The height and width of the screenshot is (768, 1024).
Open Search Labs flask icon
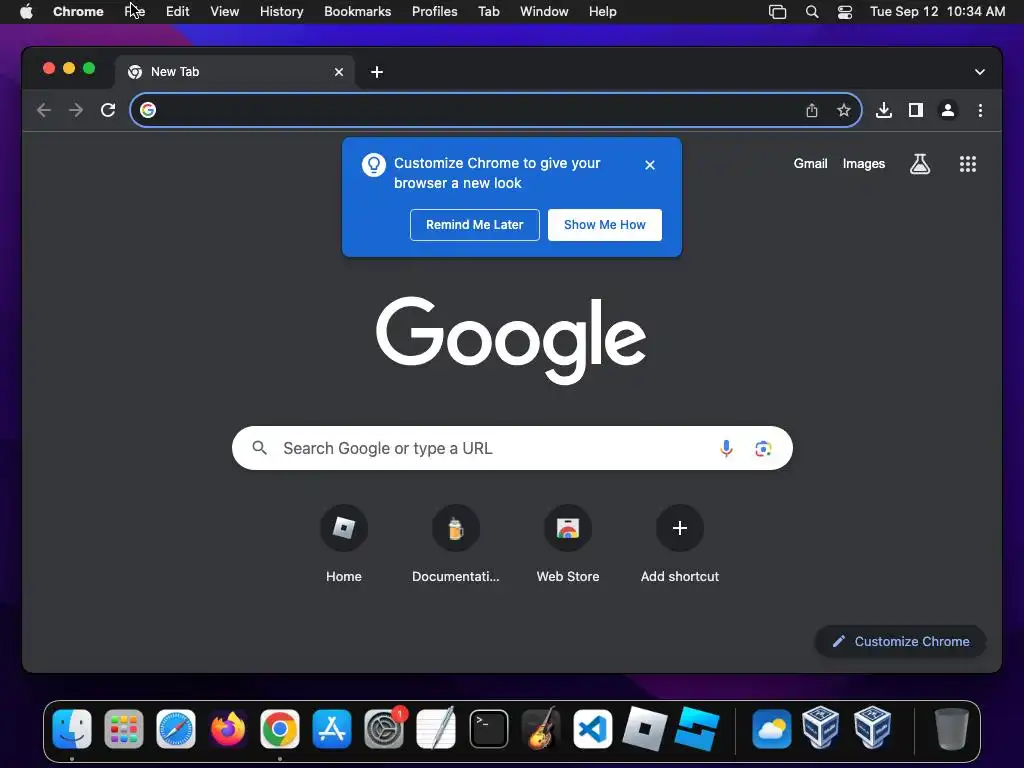click(920, 164)
